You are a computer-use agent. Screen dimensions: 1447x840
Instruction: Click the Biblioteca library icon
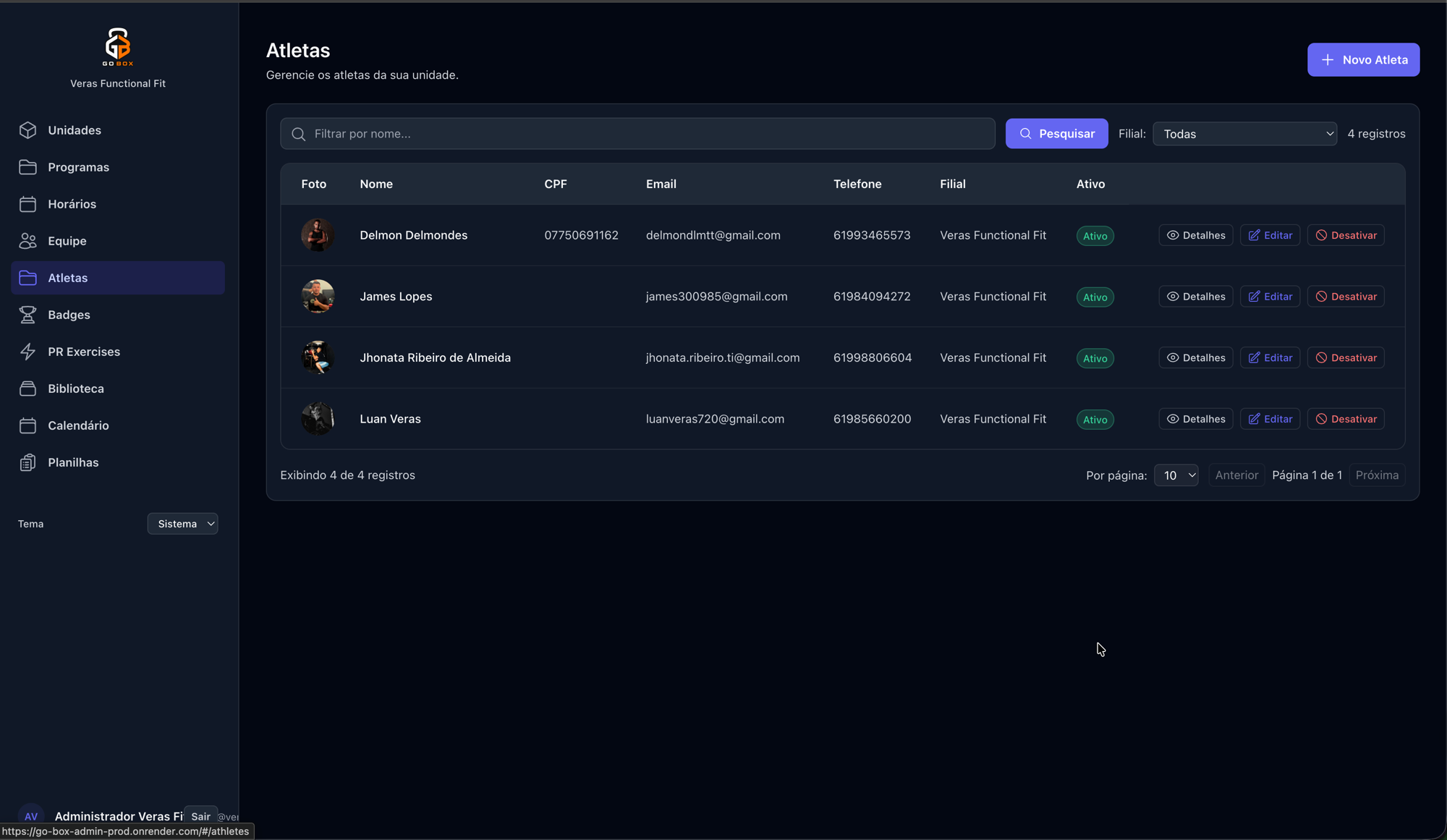coord(27,389)
